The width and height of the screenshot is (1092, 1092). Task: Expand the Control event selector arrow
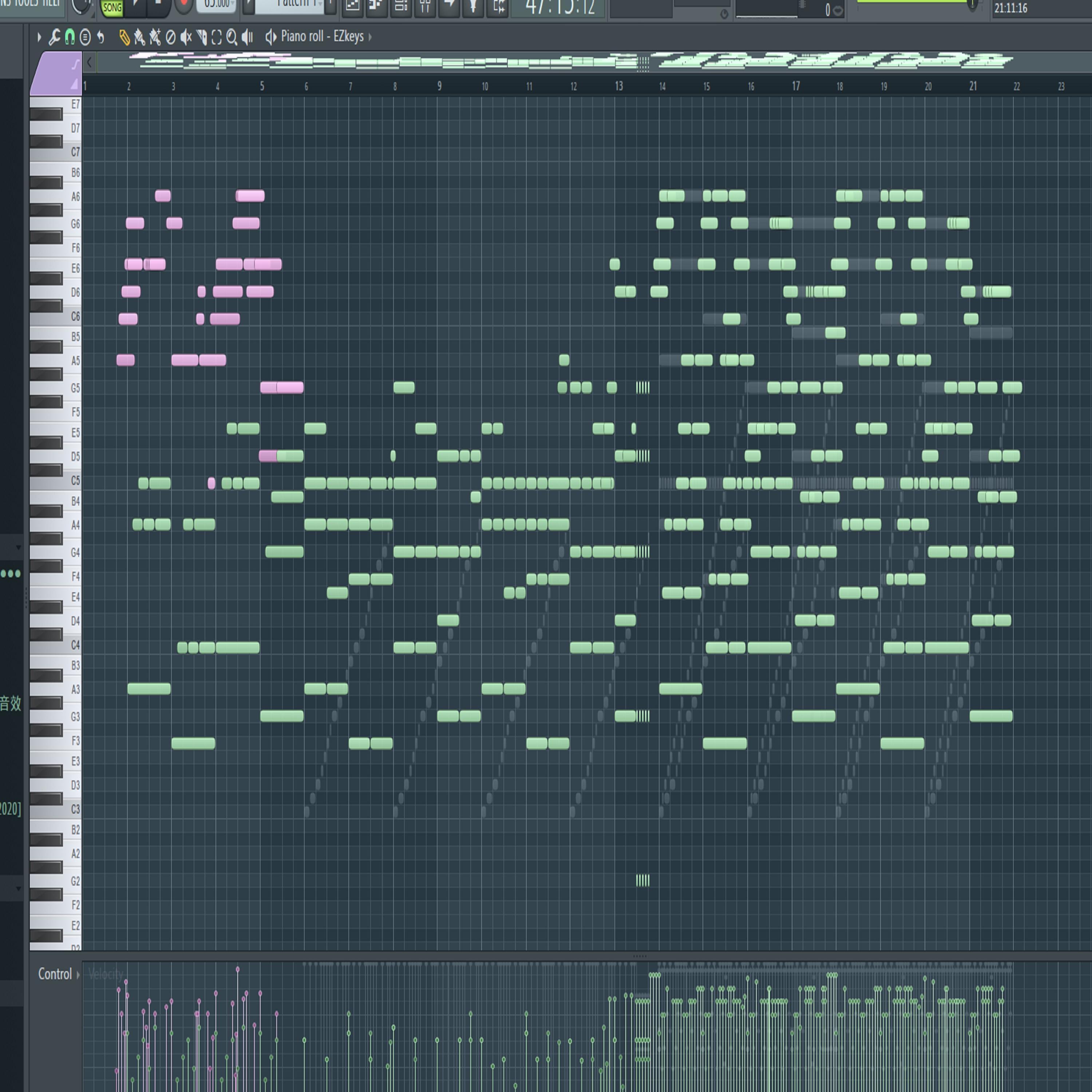point(78,974)
